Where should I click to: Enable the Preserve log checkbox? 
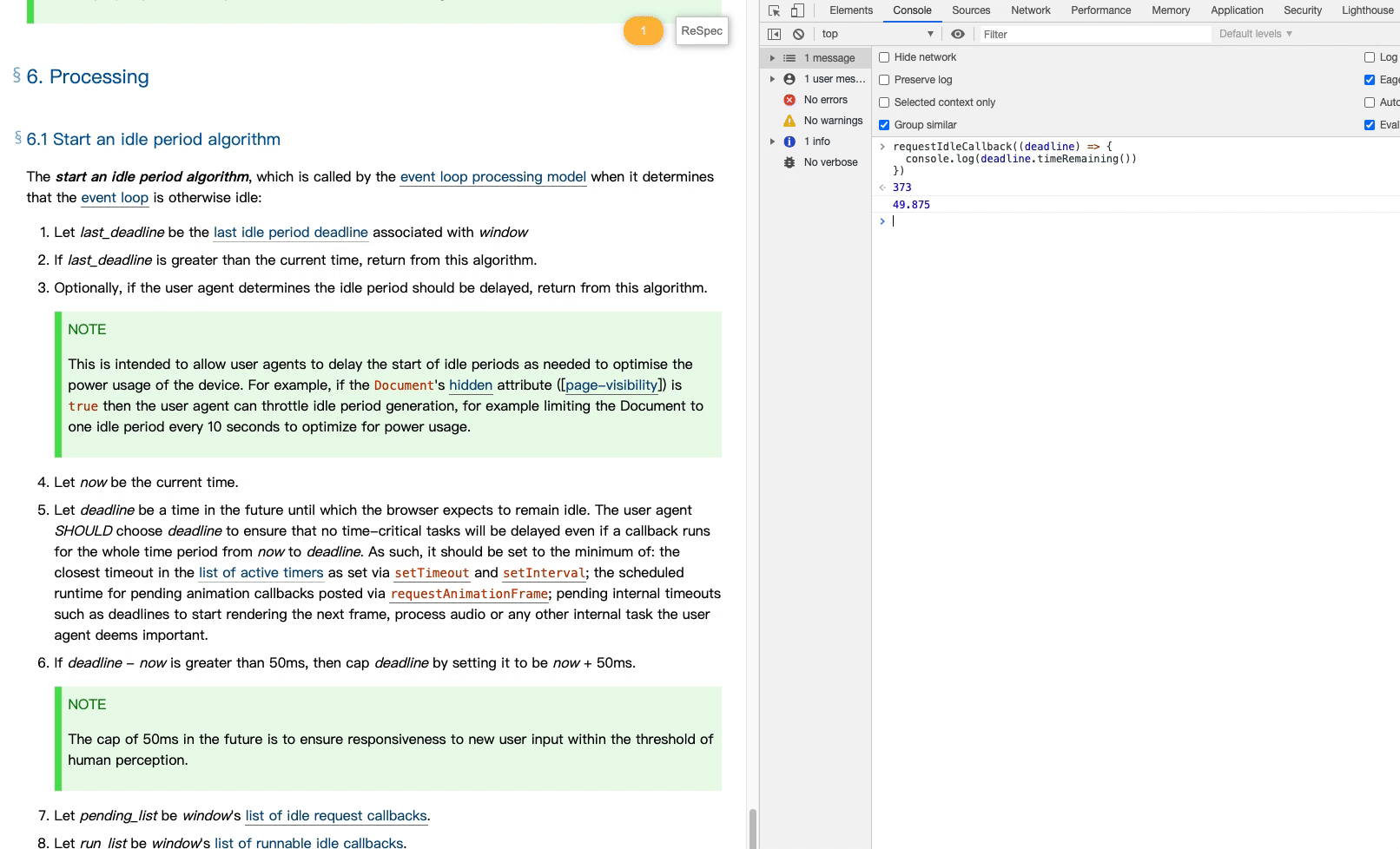[x=884, y=80]
